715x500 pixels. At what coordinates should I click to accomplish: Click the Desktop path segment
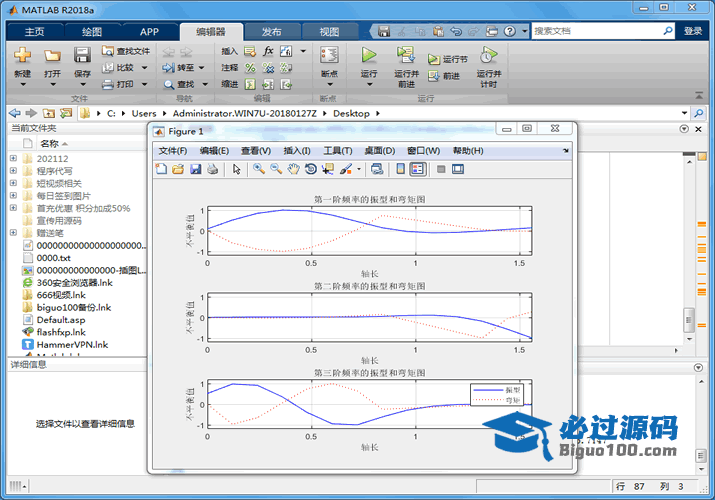(351, 113)
